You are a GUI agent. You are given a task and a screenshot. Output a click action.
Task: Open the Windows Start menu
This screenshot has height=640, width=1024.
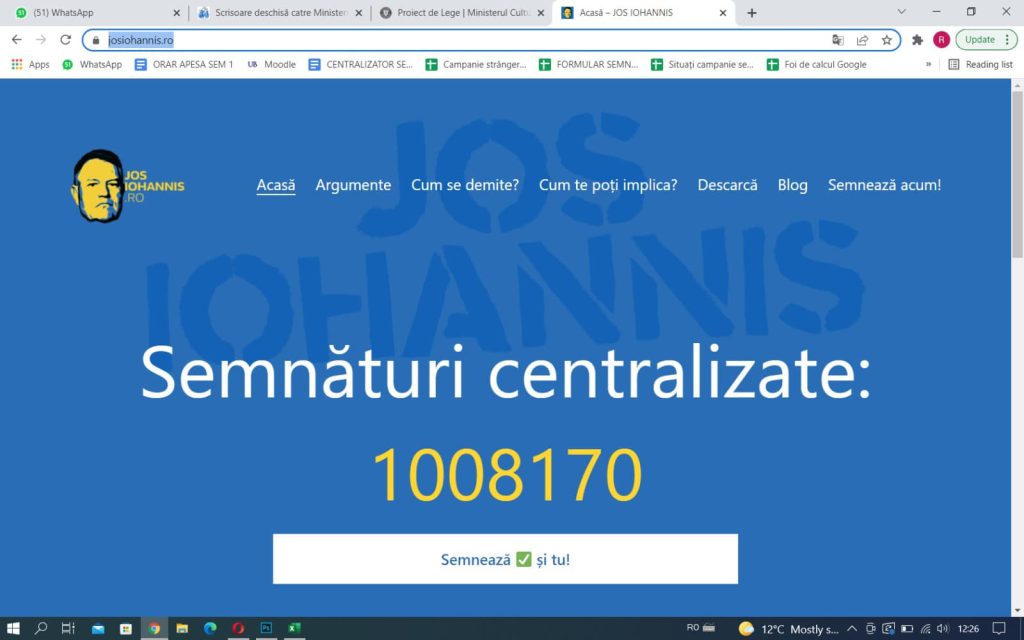point(13,628)
